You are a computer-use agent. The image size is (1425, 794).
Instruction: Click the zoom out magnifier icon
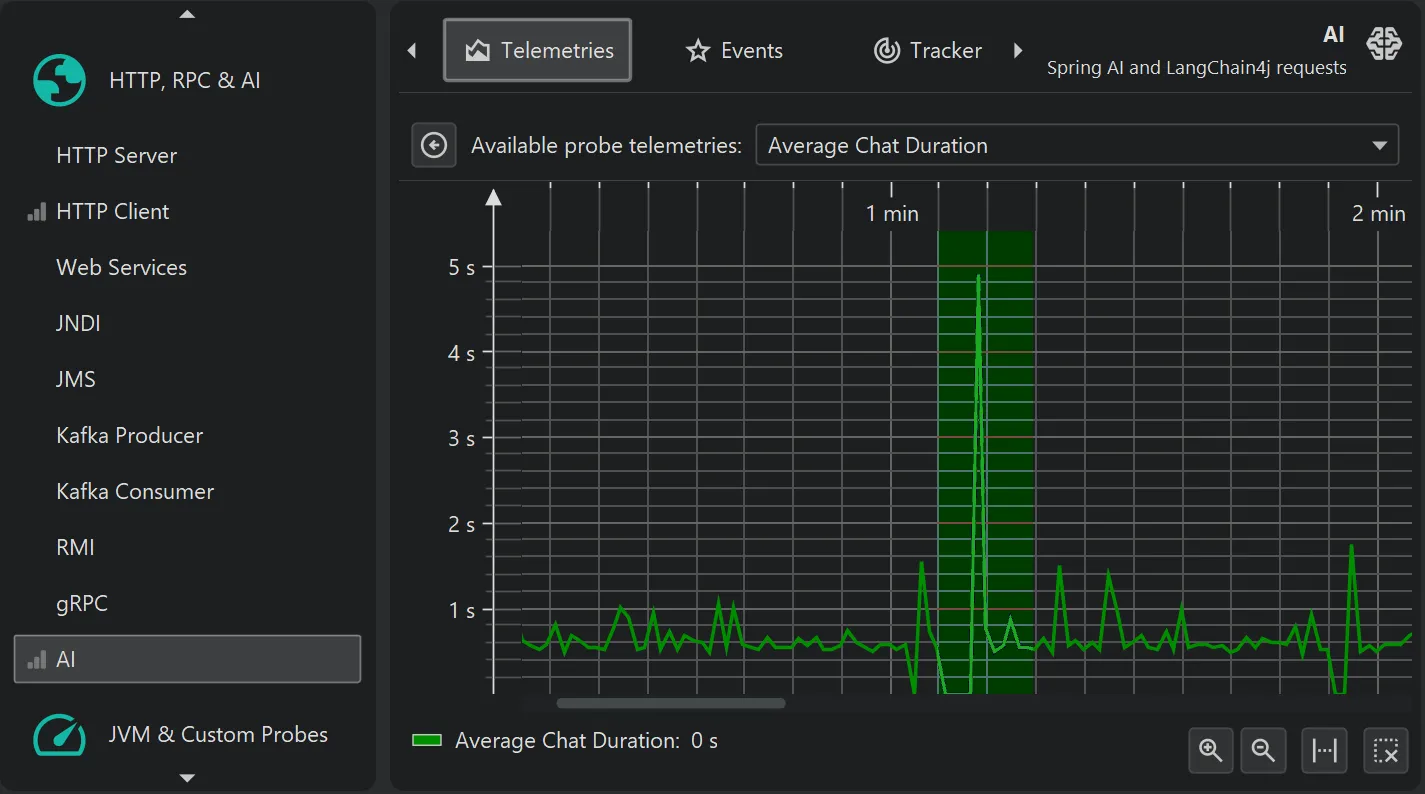1263,750
